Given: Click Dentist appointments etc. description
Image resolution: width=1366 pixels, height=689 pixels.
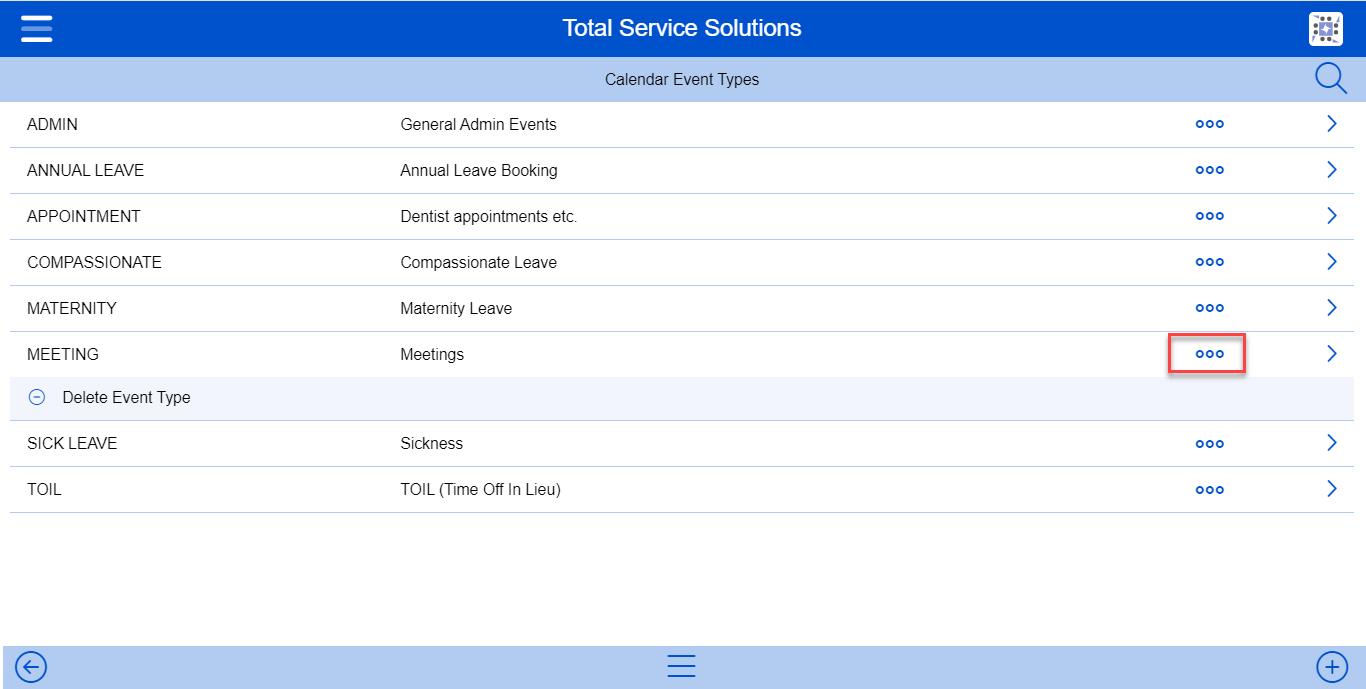Looking at the screenshot, I should point(489,217).
